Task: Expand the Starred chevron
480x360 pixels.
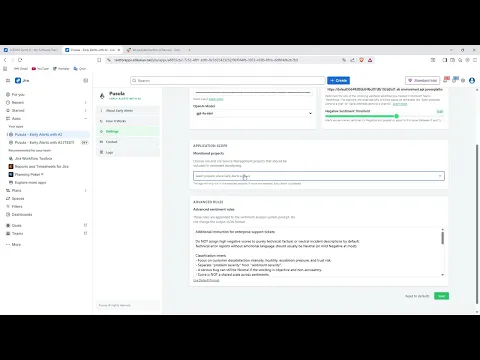Action: 86,111
